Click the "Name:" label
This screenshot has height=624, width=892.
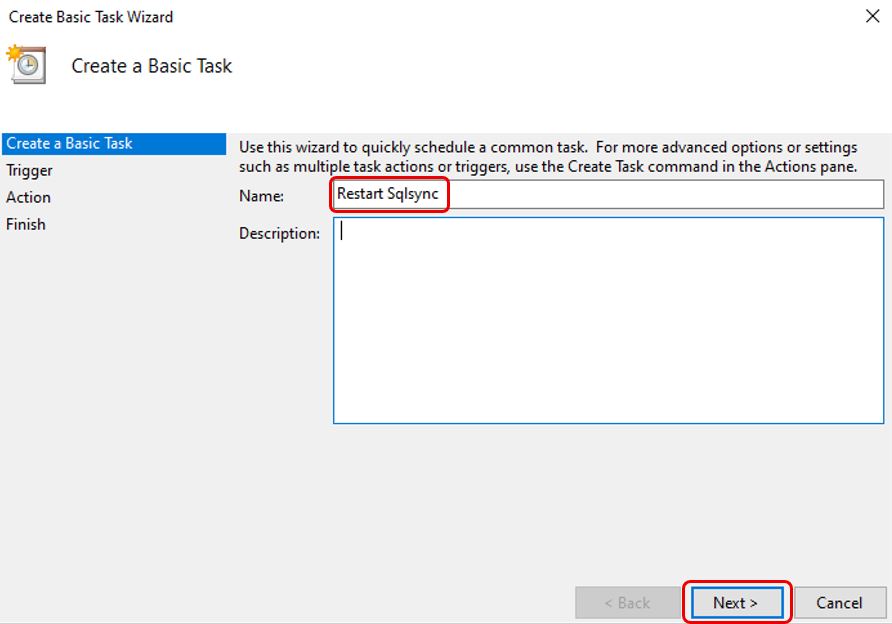(262, 196)
